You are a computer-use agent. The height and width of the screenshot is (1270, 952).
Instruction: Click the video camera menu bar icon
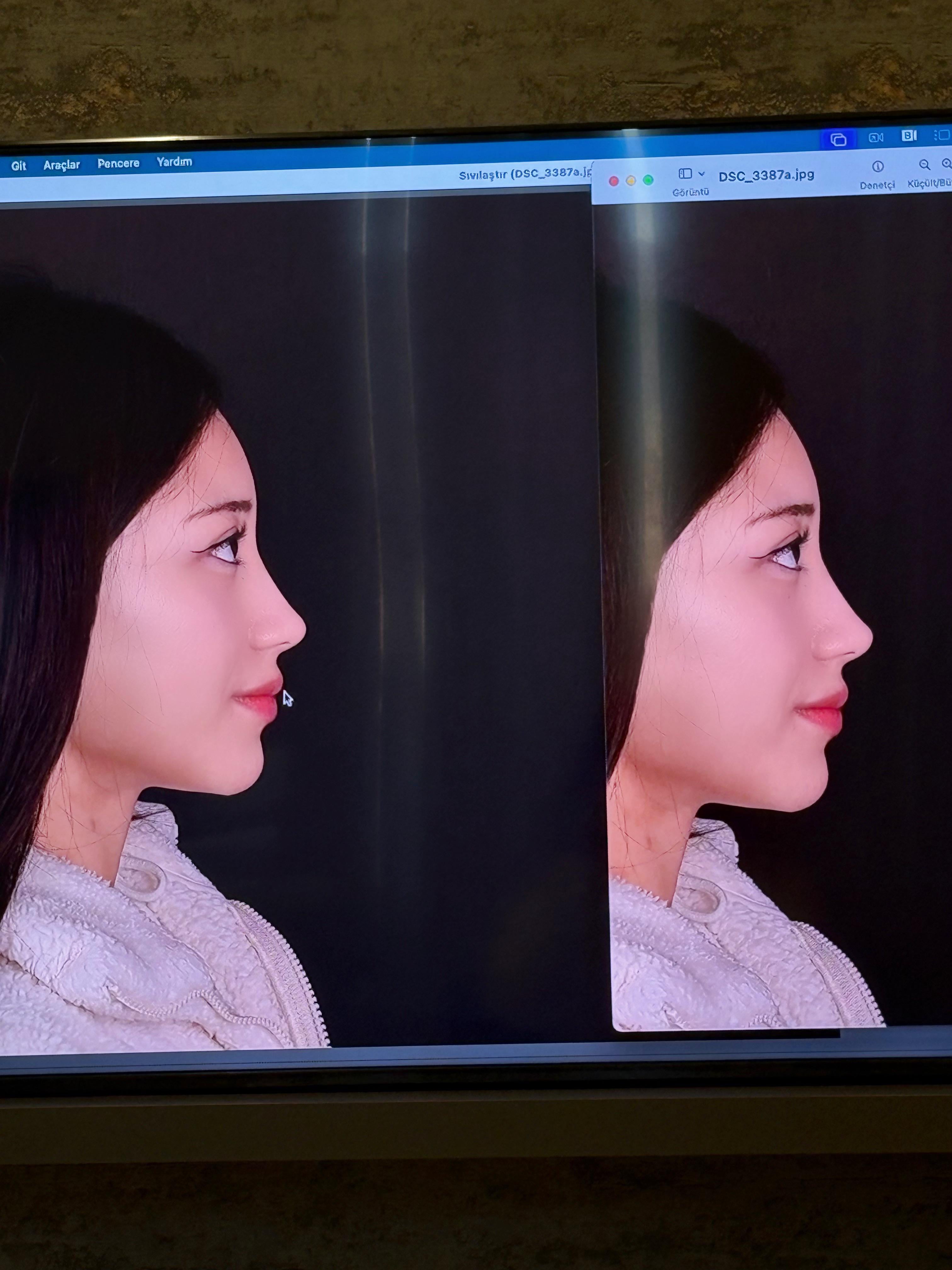[x=876, y=138]
